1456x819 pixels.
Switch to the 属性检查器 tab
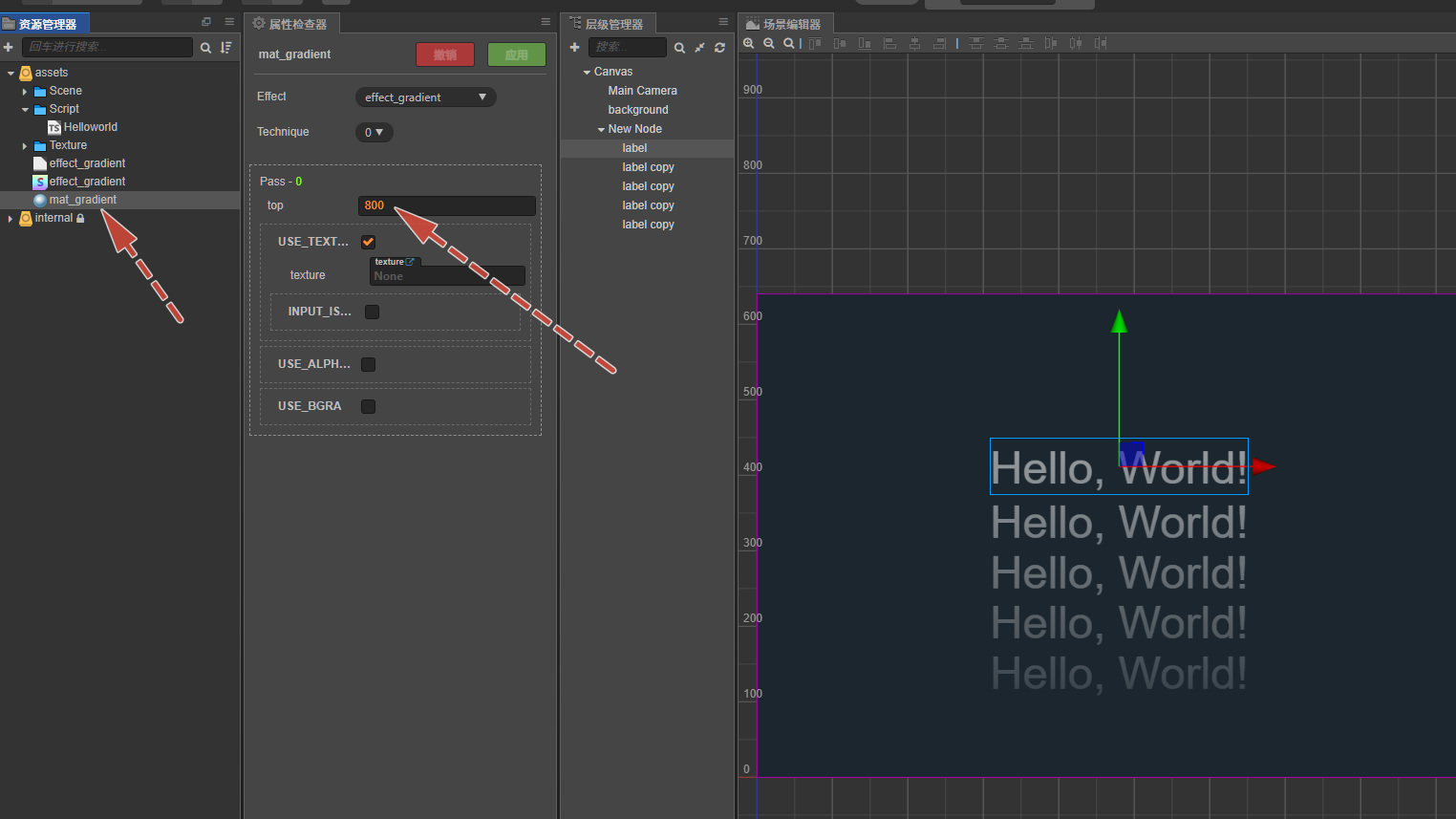click(291, 23)
